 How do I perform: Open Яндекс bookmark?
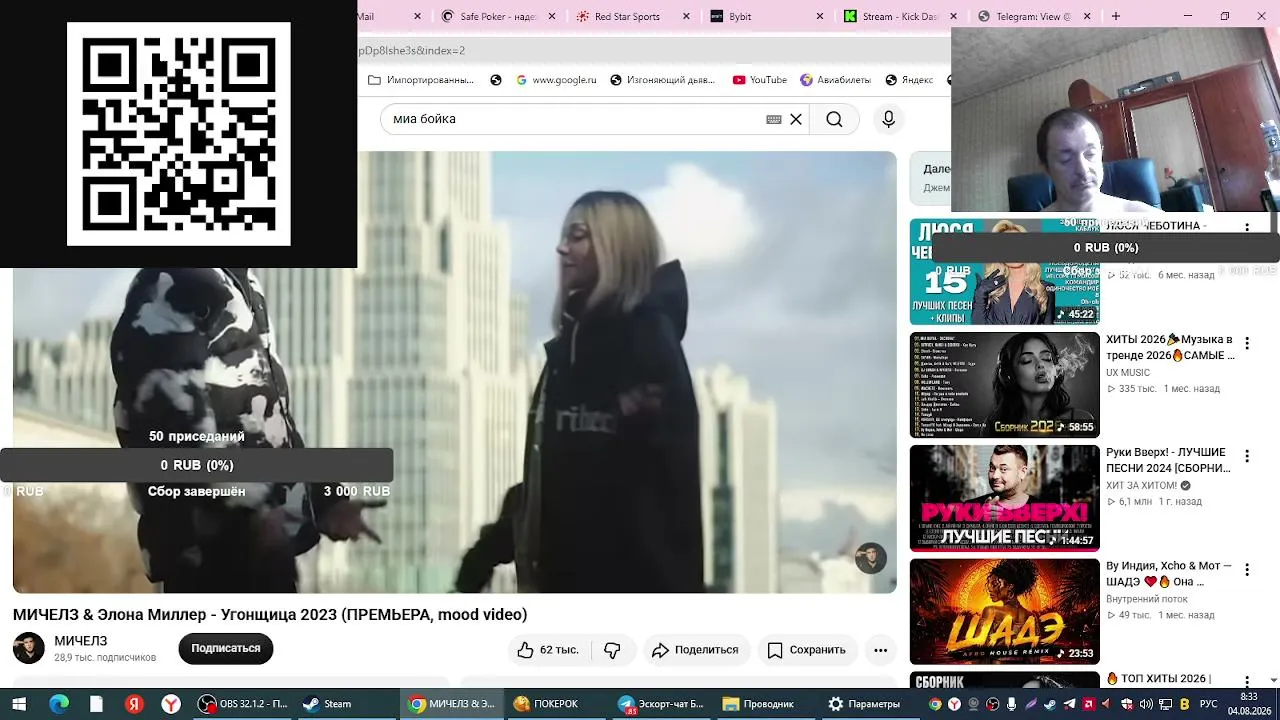coord(909,80)
